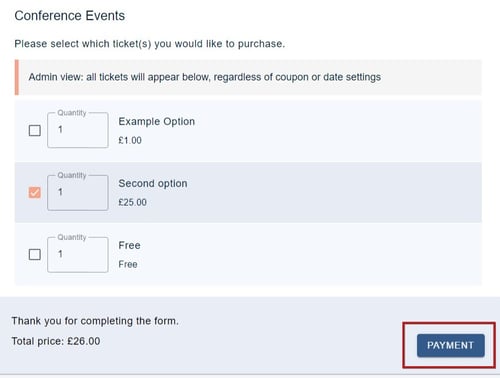This screenshot has width=500, height=378.
Task: Uncheck the Second option checkbox
Action: (35, 192)
